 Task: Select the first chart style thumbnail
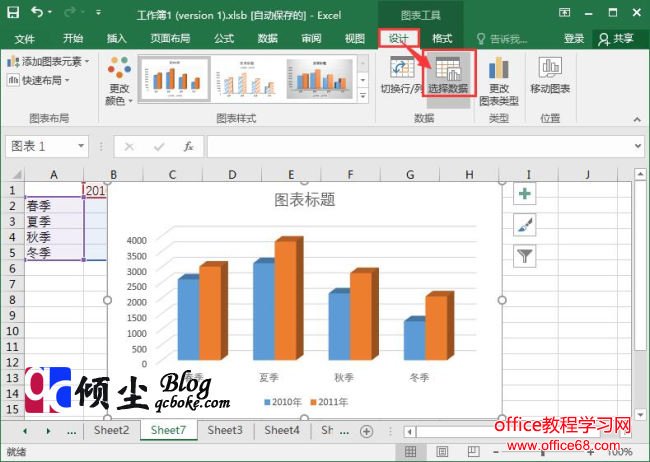174,79
